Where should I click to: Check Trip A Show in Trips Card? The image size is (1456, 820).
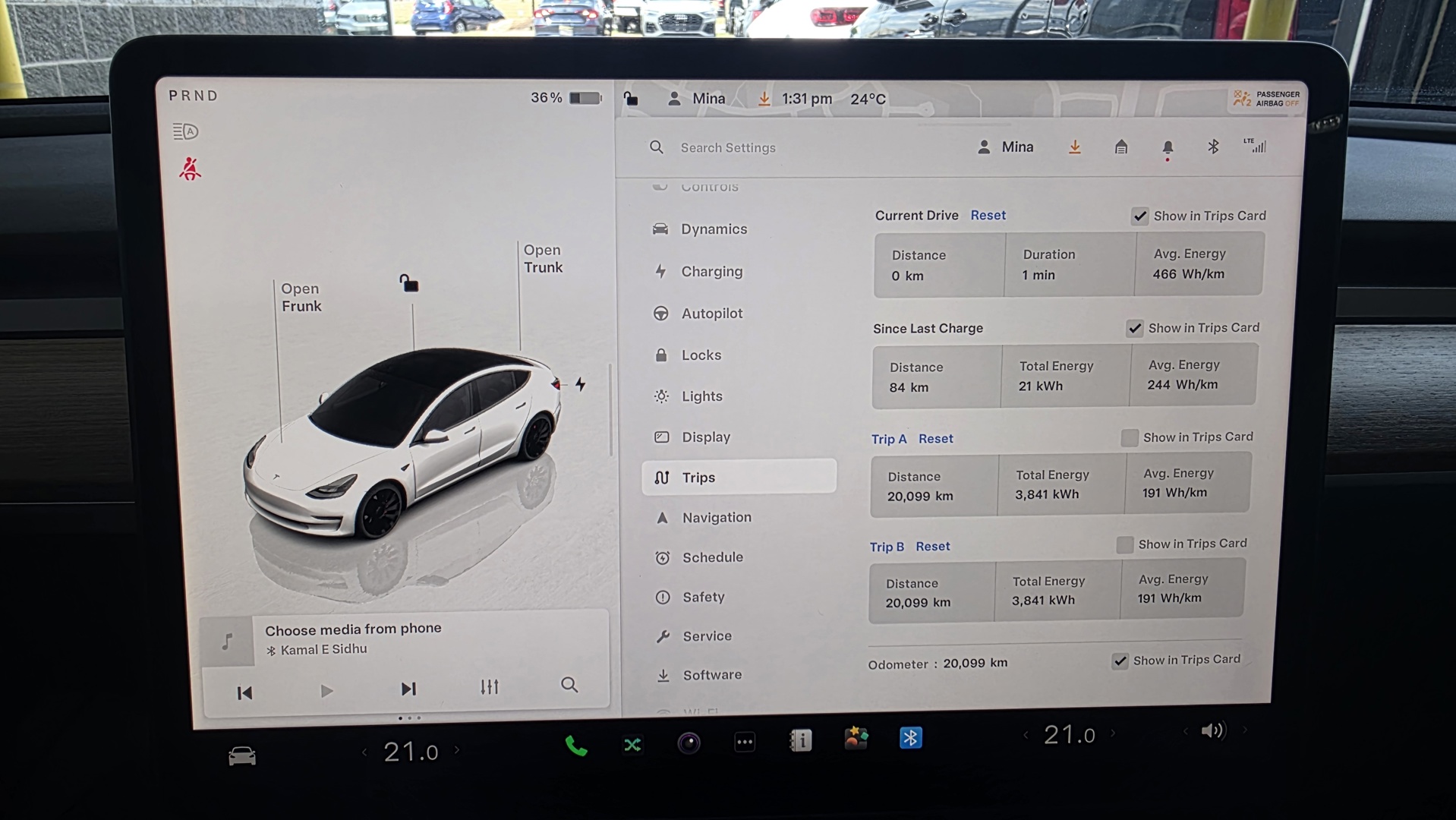coord(1130,438)
